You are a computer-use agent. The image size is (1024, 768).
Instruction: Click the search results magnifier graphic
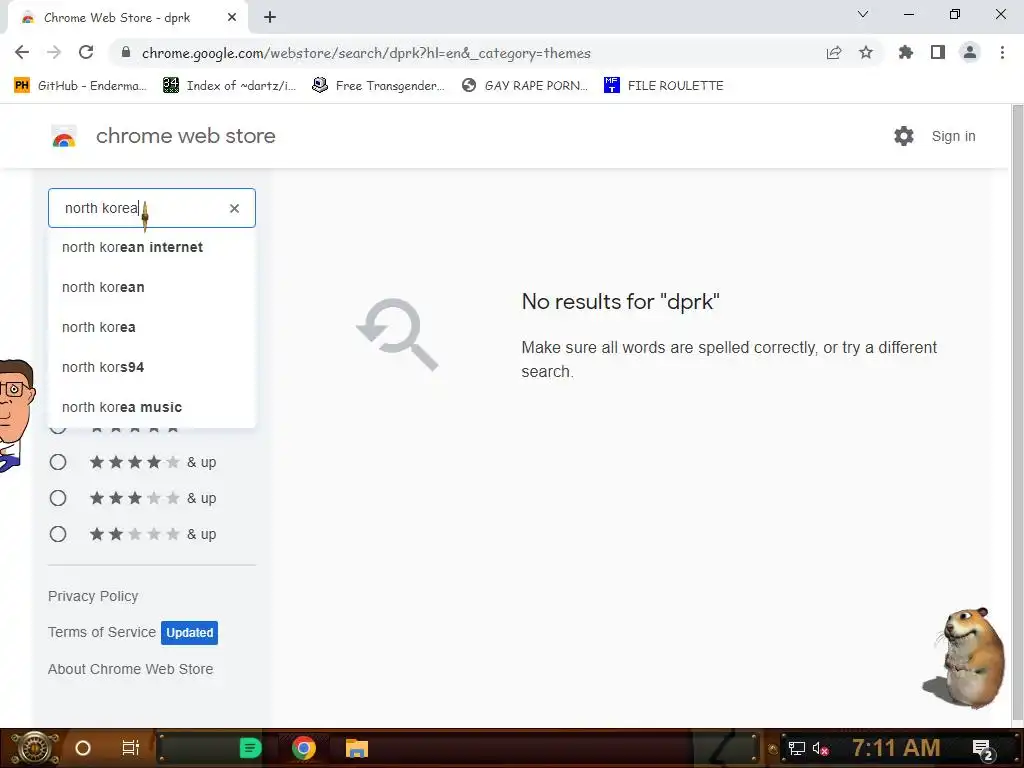click(x=397, y=334)
